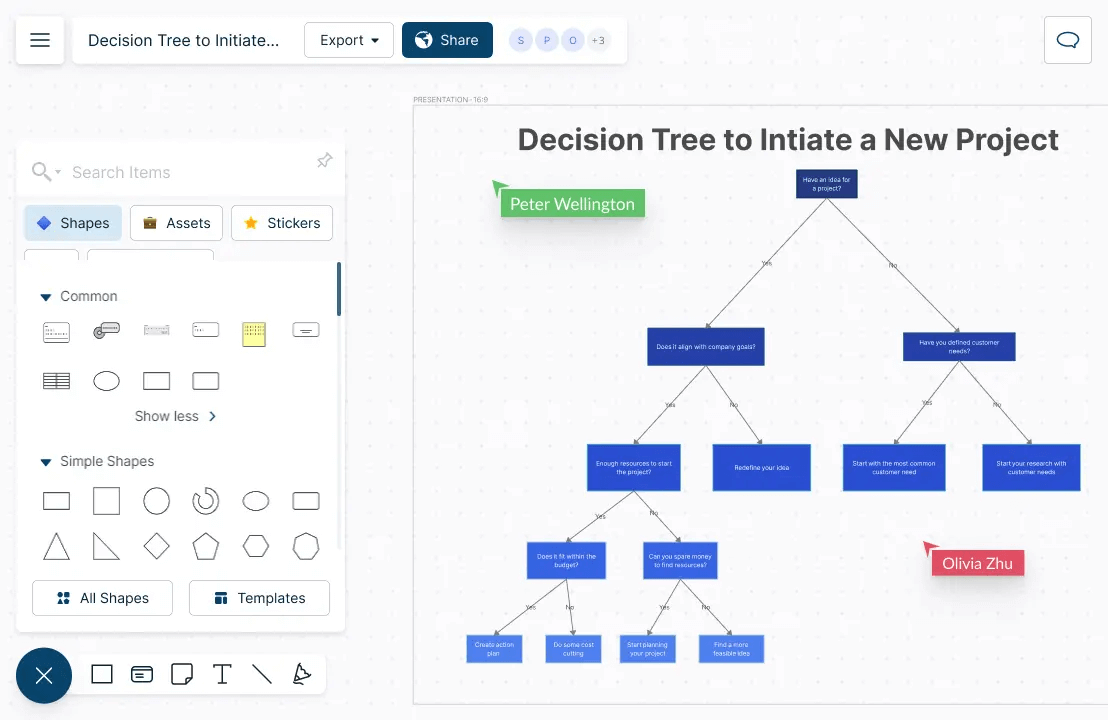
Task: Select the card shape tool in bottom toolbar
Action: click(x=142, y=675)
